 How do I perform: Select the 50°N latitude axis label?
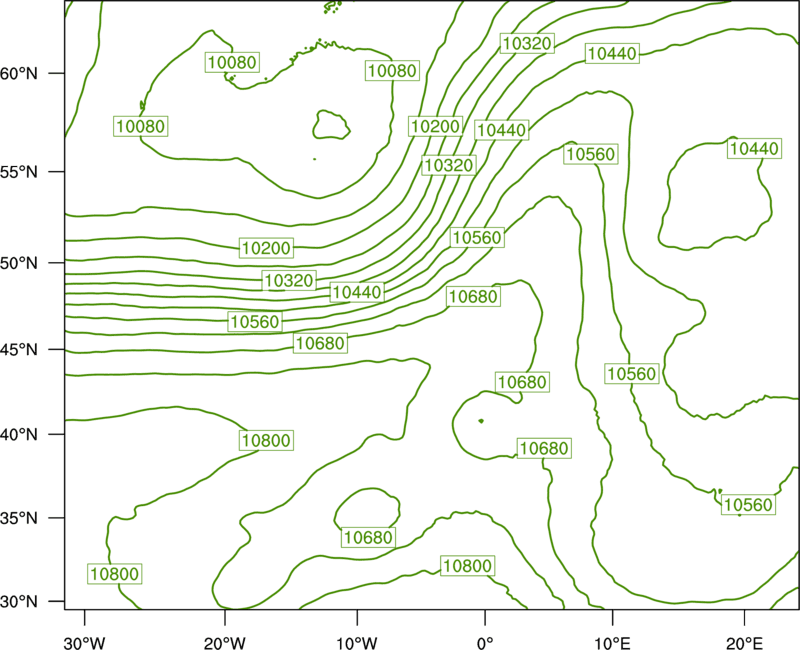click(19, 263)
